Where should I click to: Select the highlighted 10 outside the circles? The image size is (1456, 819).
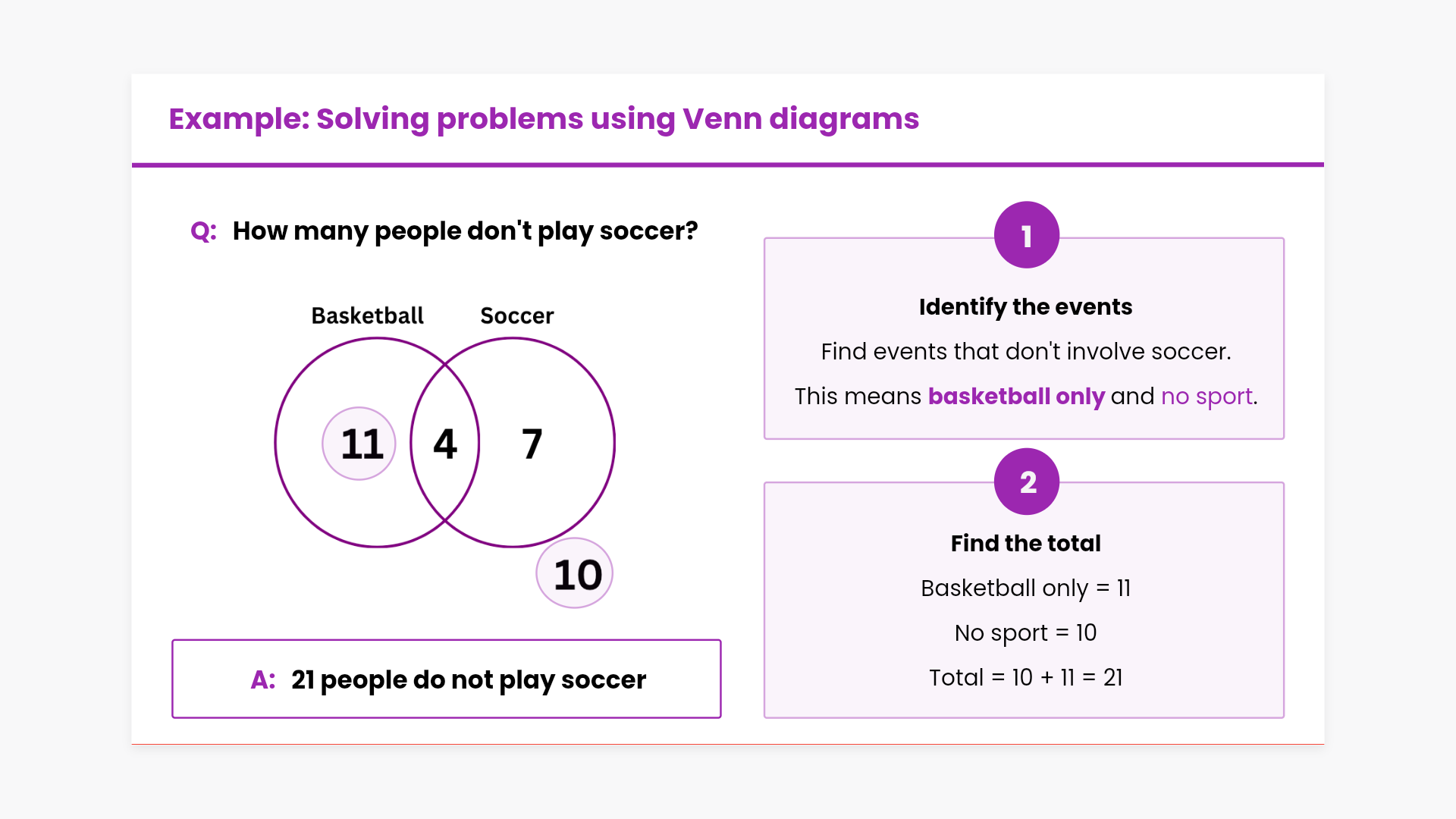point(575,574)
